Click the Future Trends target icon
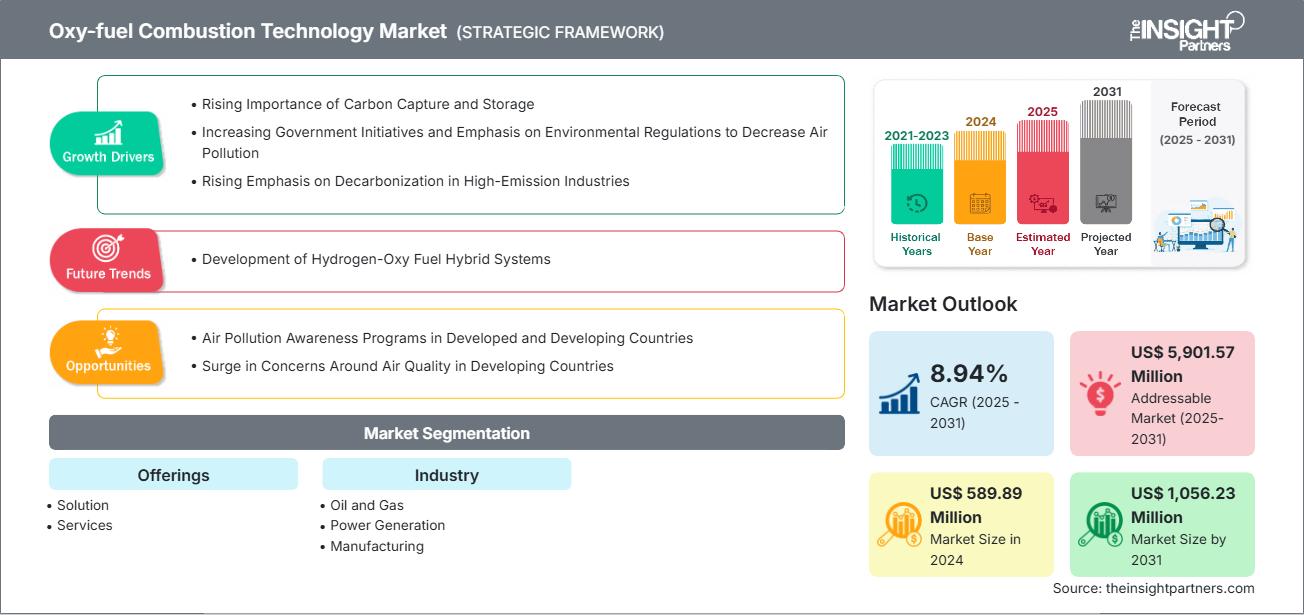This screenshot has height=615, width=1304. click(x=107, y=248)
